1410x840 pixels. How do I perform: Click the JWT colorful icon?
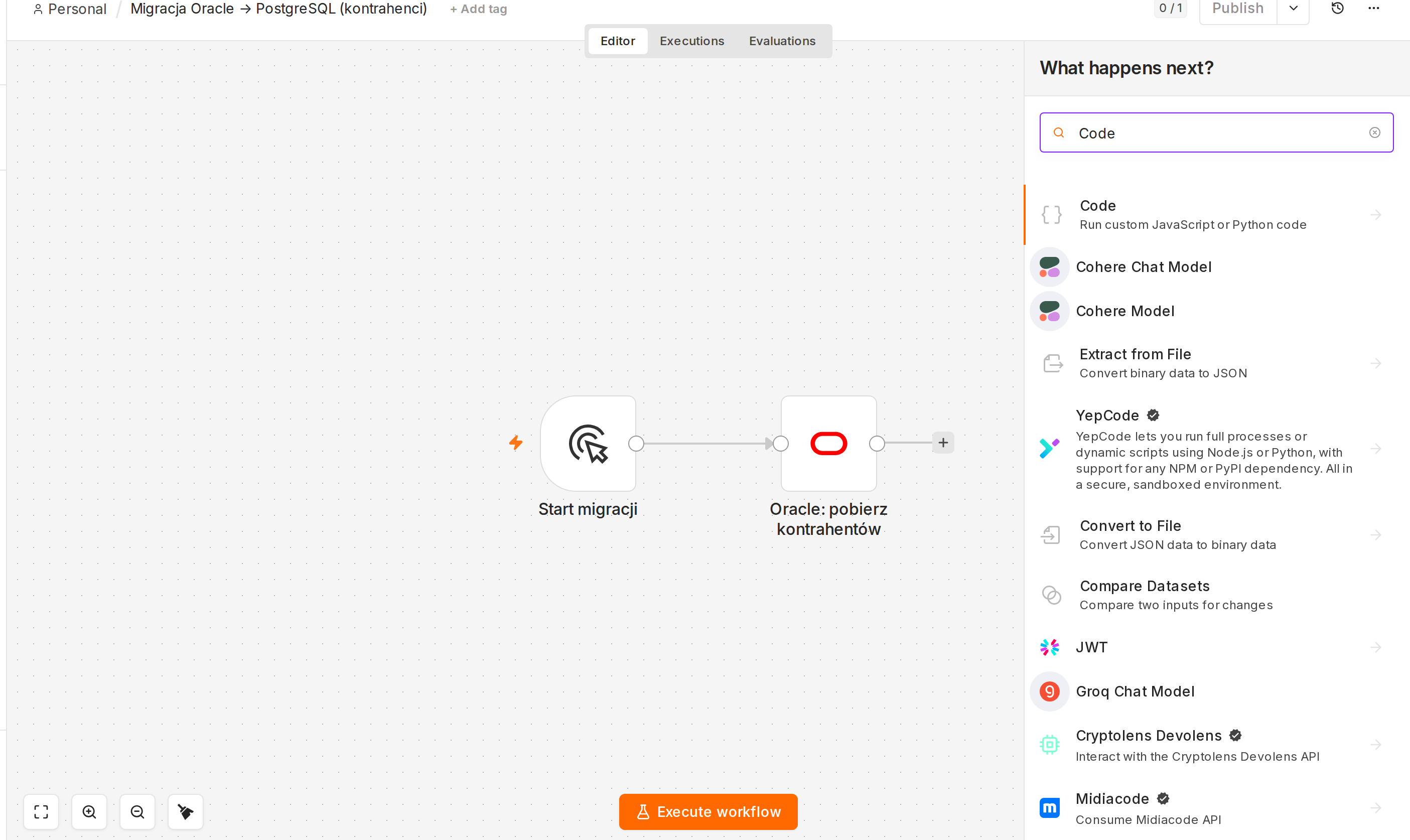click(x=1049, y=647)
